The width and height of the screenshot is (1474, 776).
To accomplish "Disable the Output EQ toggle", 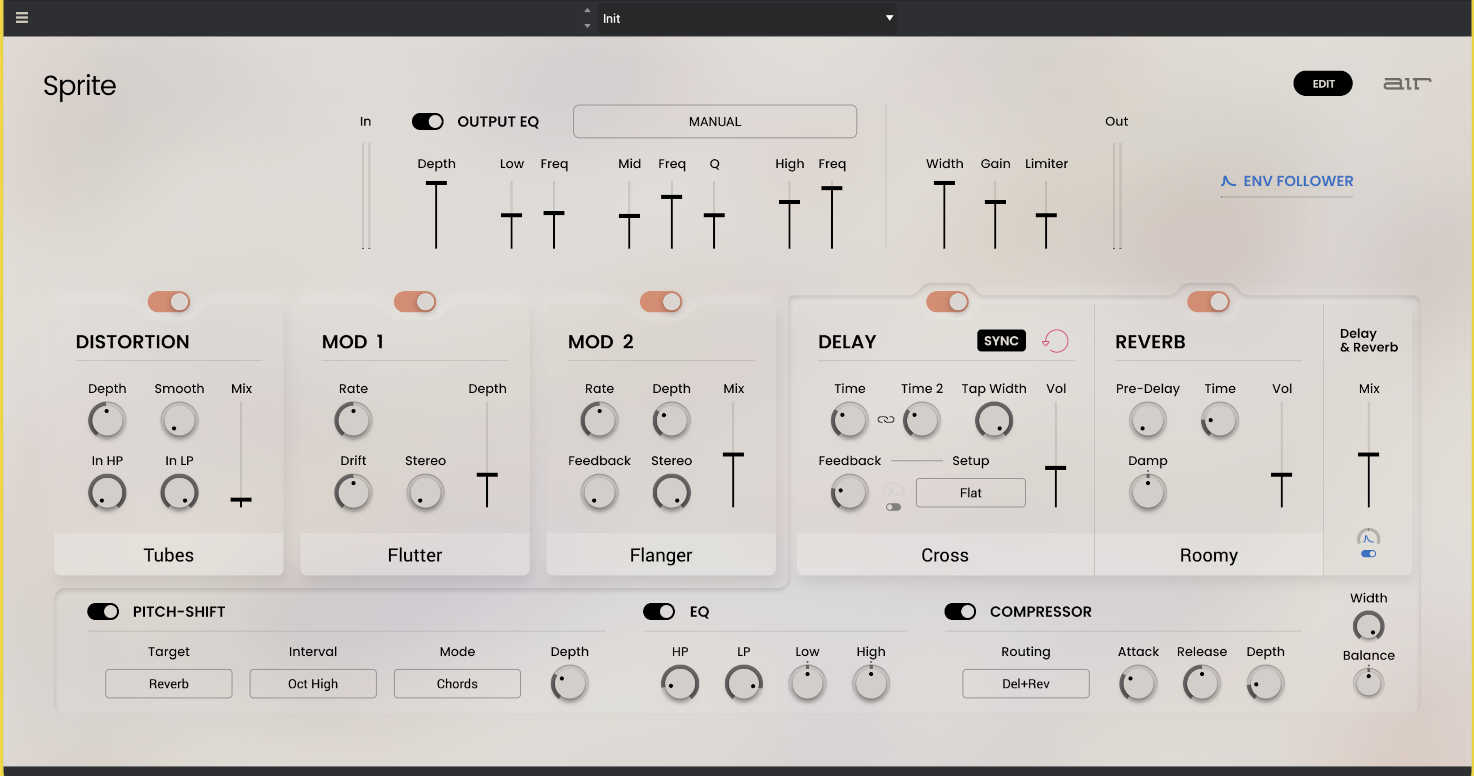I will point(428,122).
